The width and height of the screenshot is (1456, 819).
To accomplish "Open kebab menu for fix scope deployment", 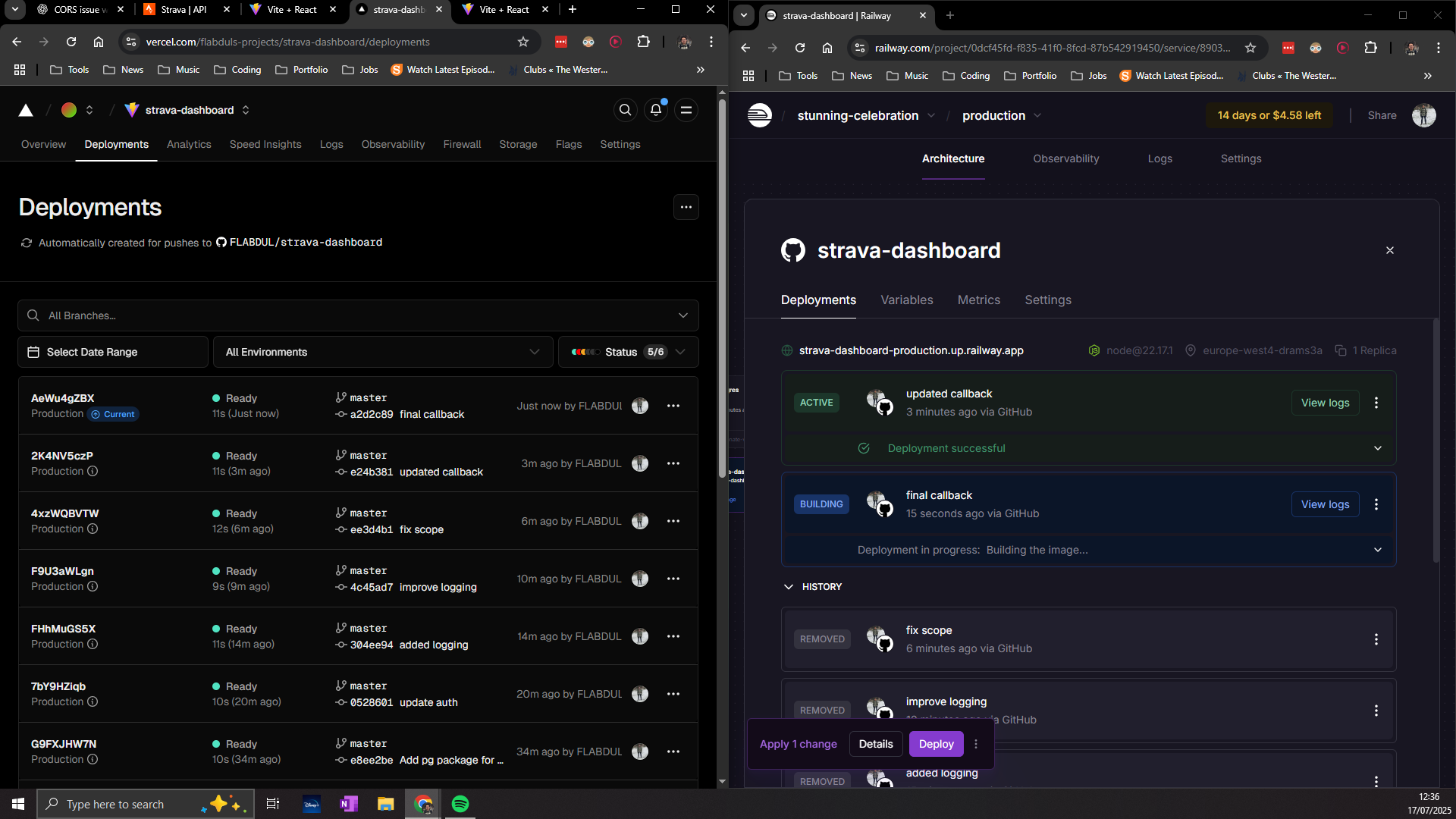I will point(1376,639).
